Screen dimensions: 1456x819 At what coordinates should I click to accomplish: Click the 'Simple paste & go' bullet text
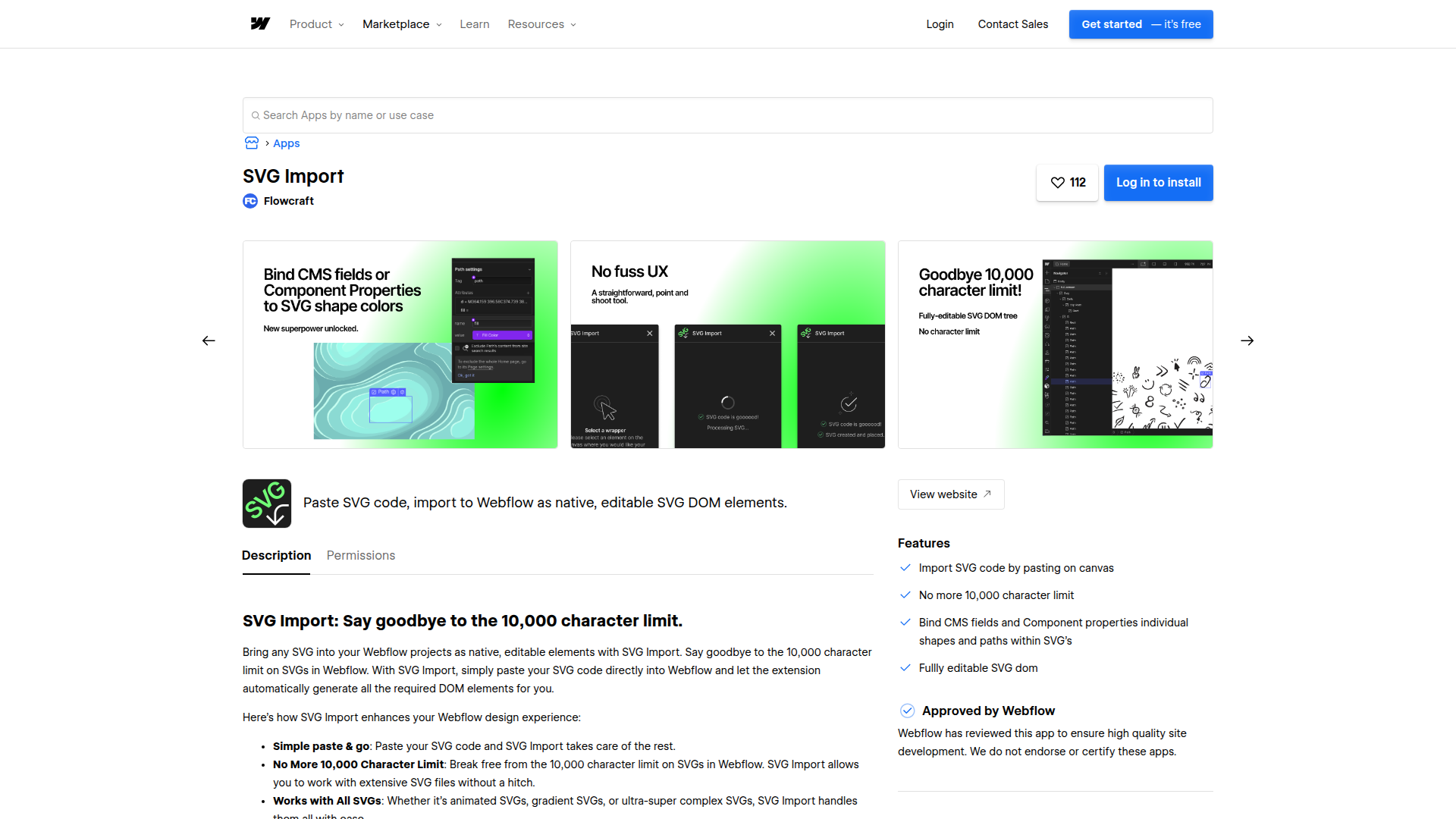474,746
